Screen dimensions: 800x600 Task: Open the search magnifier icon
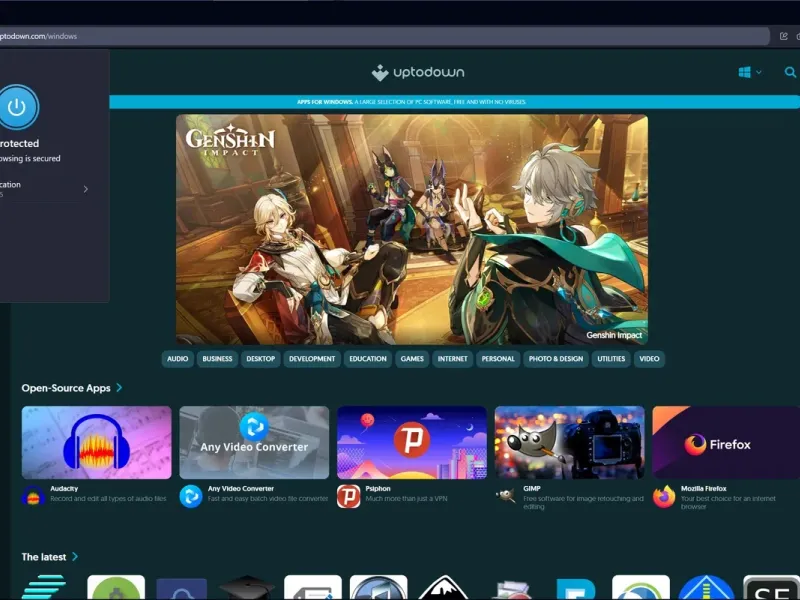click(x=790, y=72)
